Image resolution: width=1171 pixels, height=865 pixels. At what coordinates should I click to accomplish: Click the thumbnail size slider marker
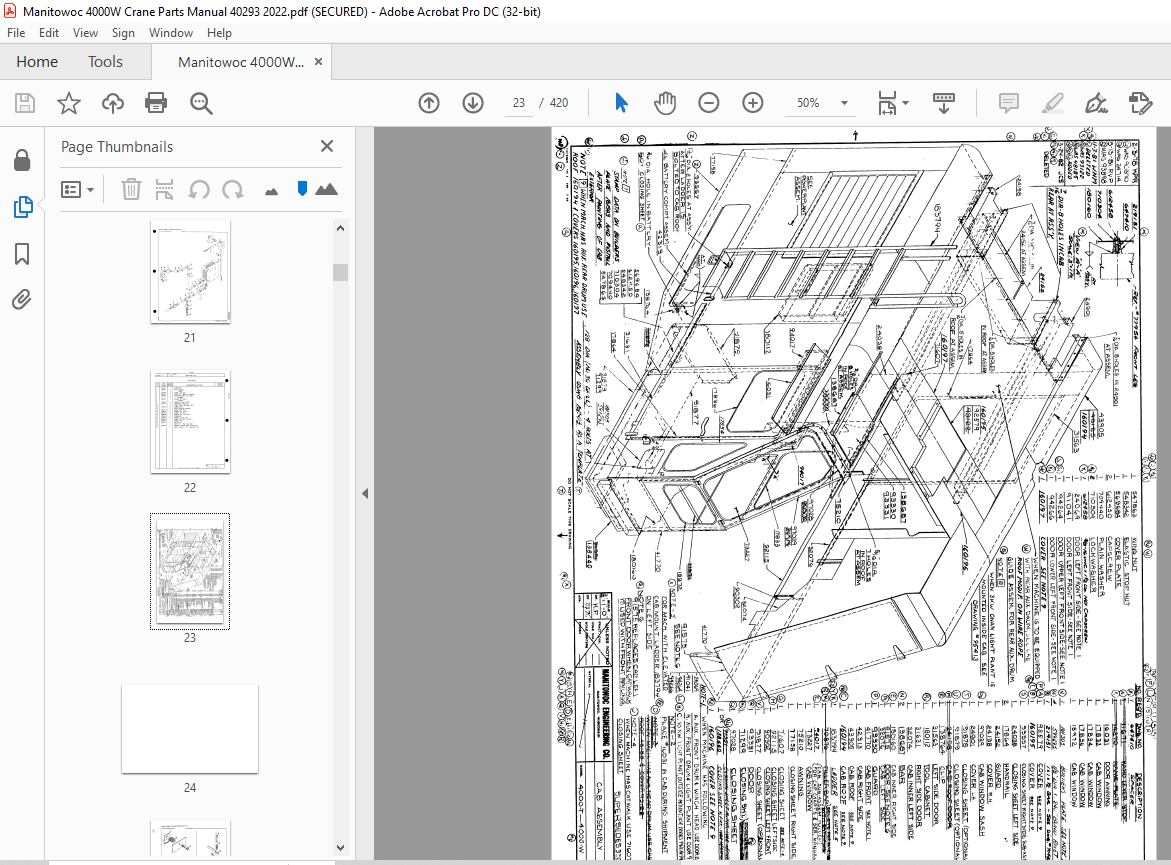pyautogui.click(x=302, y=189)
